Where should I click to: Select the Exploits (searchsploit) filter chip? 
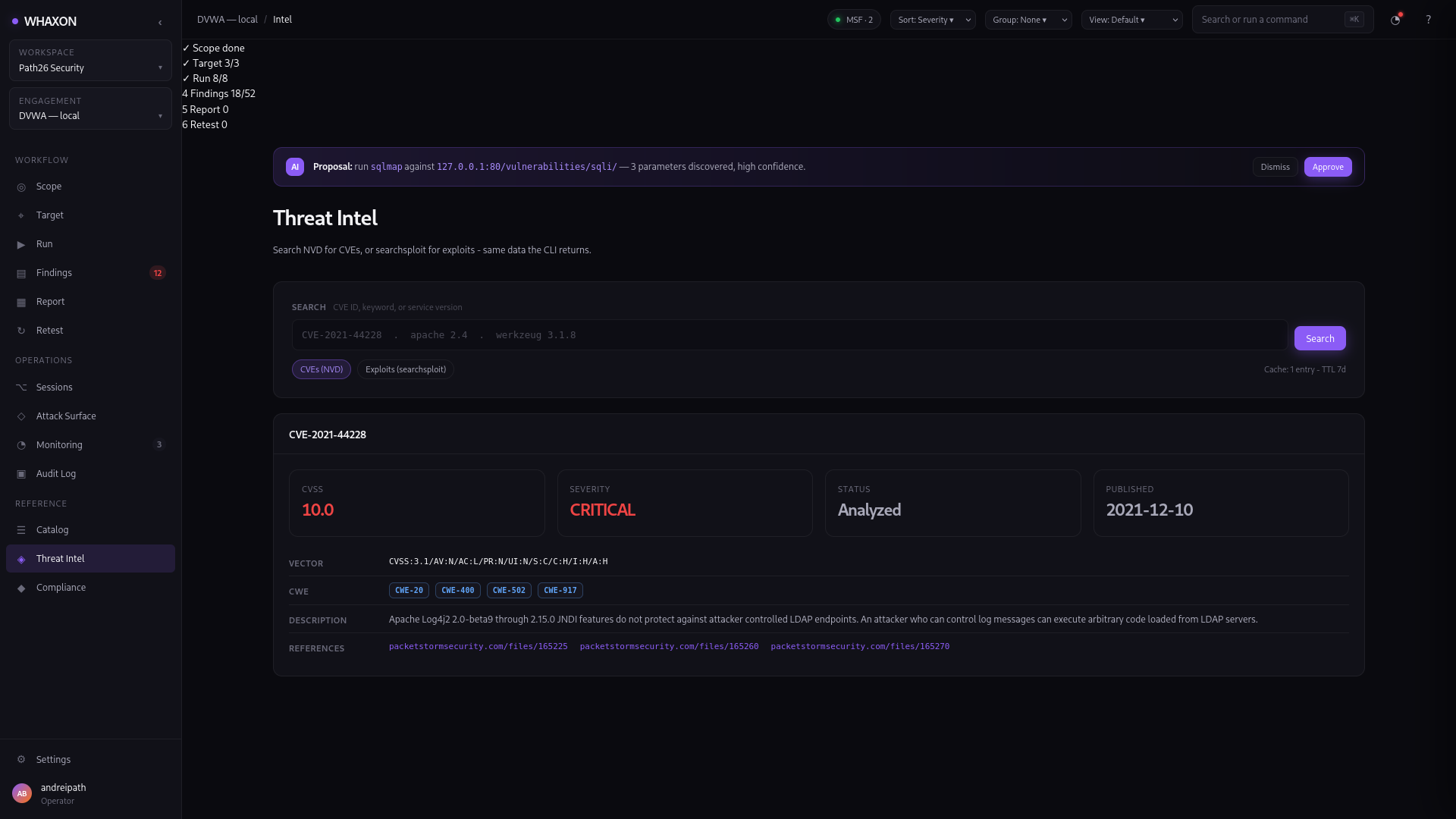click(x=406, y=369)
